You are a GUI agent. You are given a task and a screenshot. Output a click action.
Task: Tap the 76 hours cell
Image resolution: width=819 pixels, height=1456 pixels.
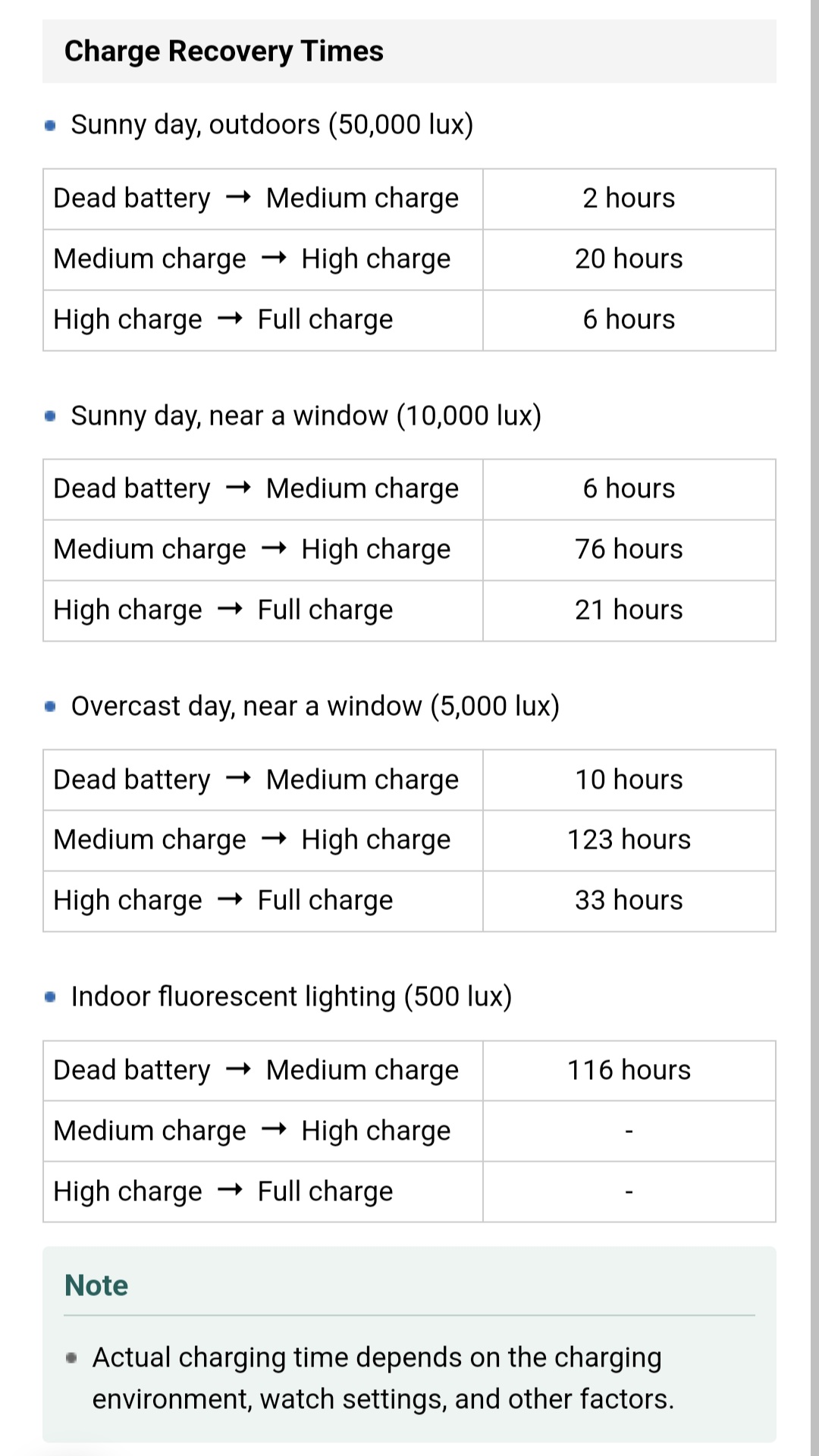(x=629, y=550)
